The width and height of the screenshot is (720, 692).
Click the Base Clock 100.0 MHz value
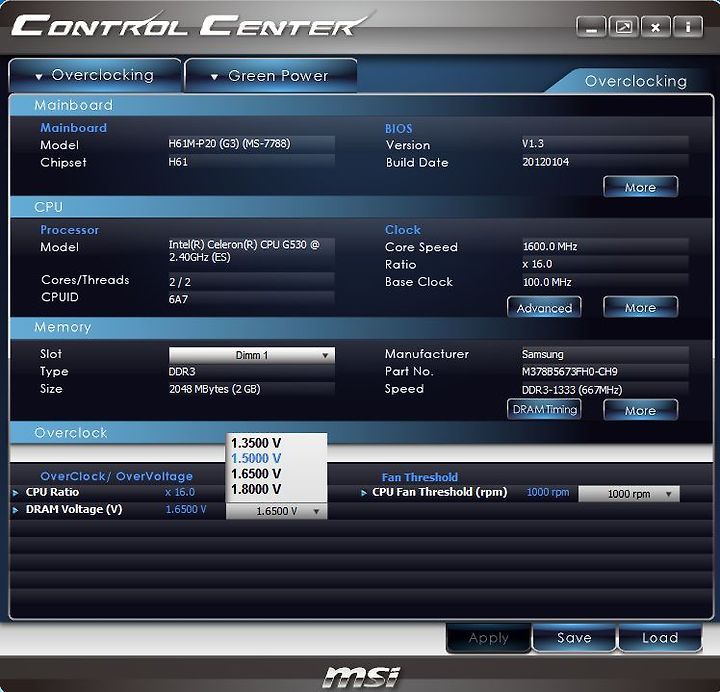(547, 282)
